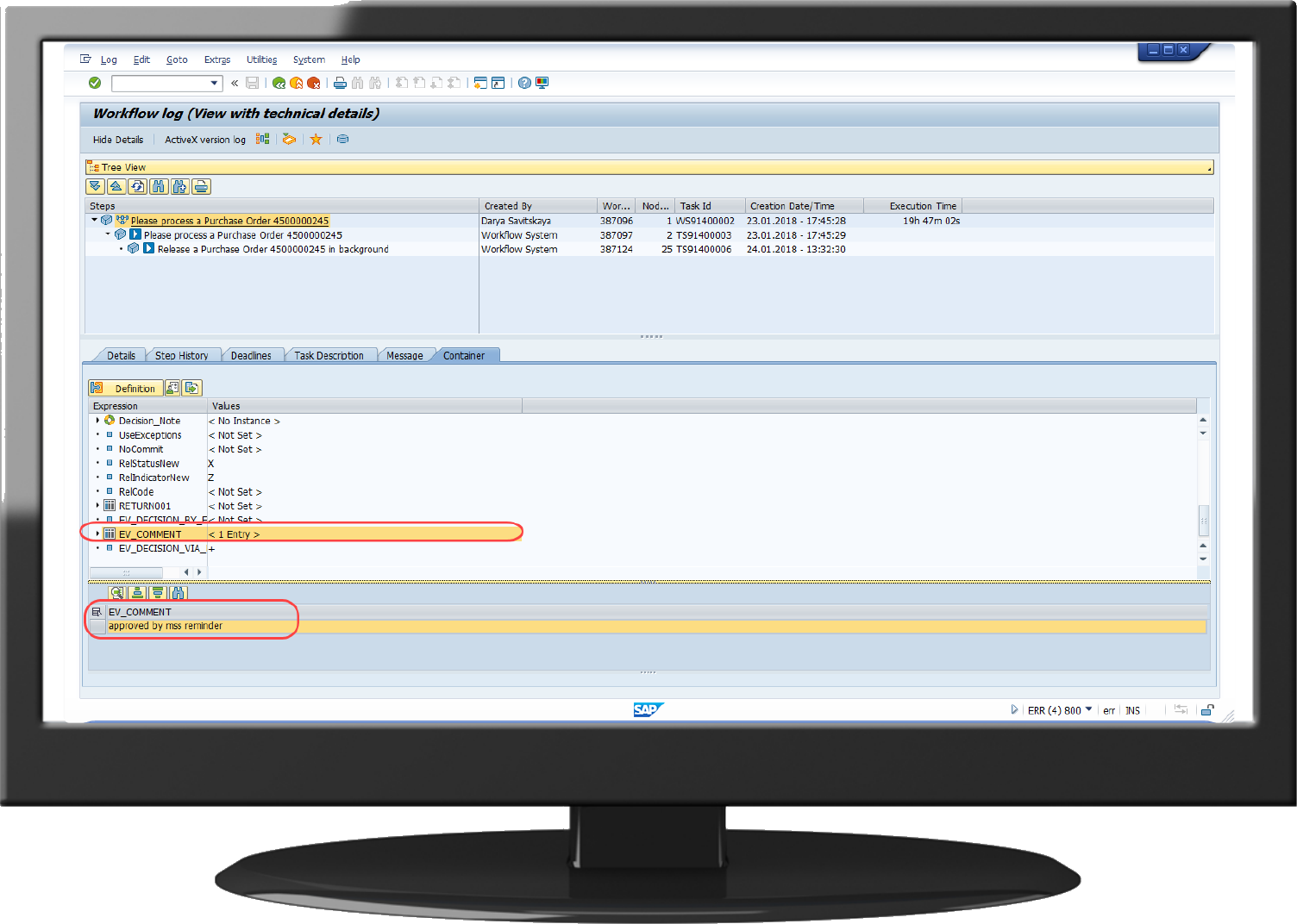The height and width of the screenshot is (924, 1297).
Task: Open the Customize local layout monitor icon
Action: 542,83
